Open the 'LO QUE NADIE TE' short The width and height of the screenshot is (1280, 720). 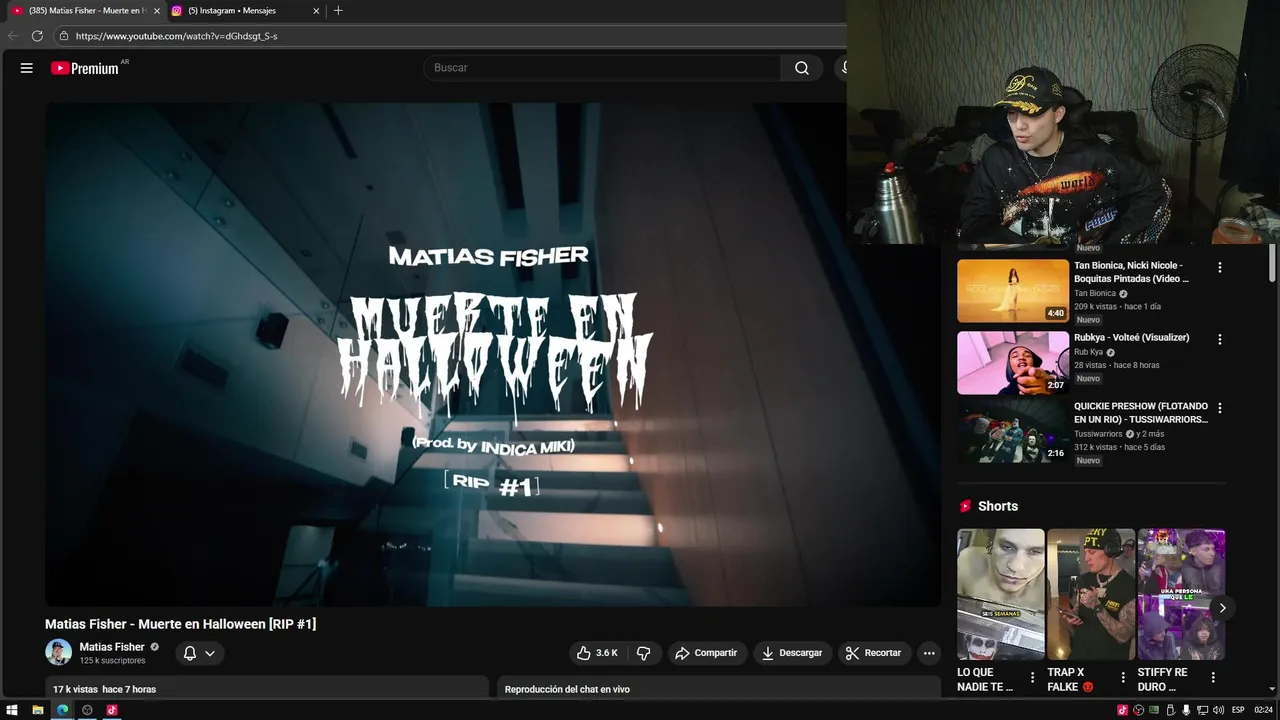(x=1001, y=594)
